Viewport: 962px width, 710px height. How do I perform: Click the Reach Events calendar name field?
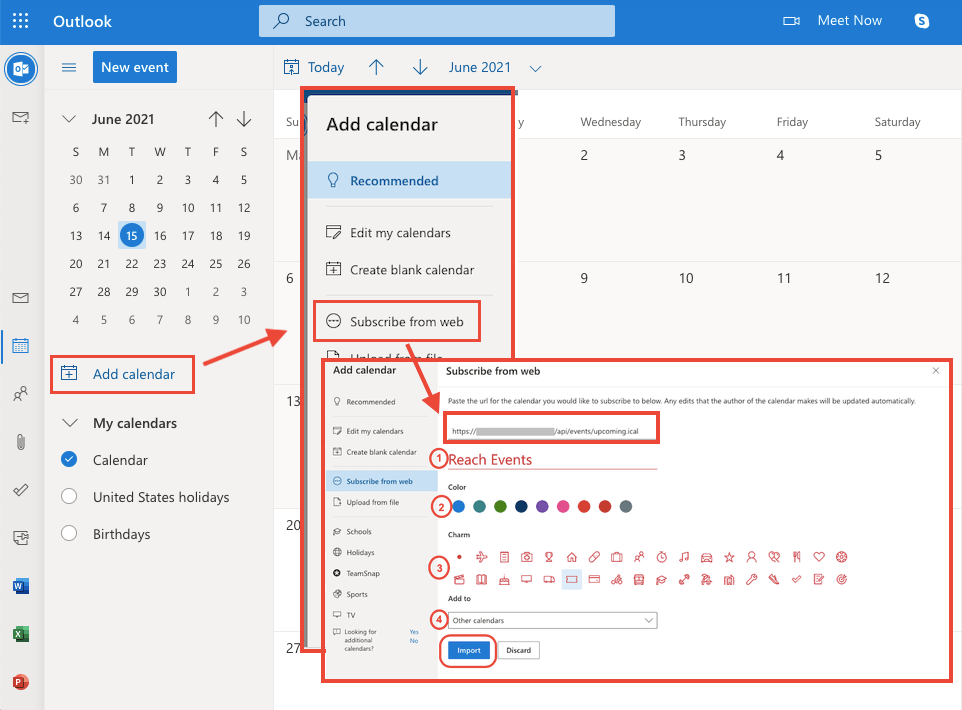[x=552, y=460]
